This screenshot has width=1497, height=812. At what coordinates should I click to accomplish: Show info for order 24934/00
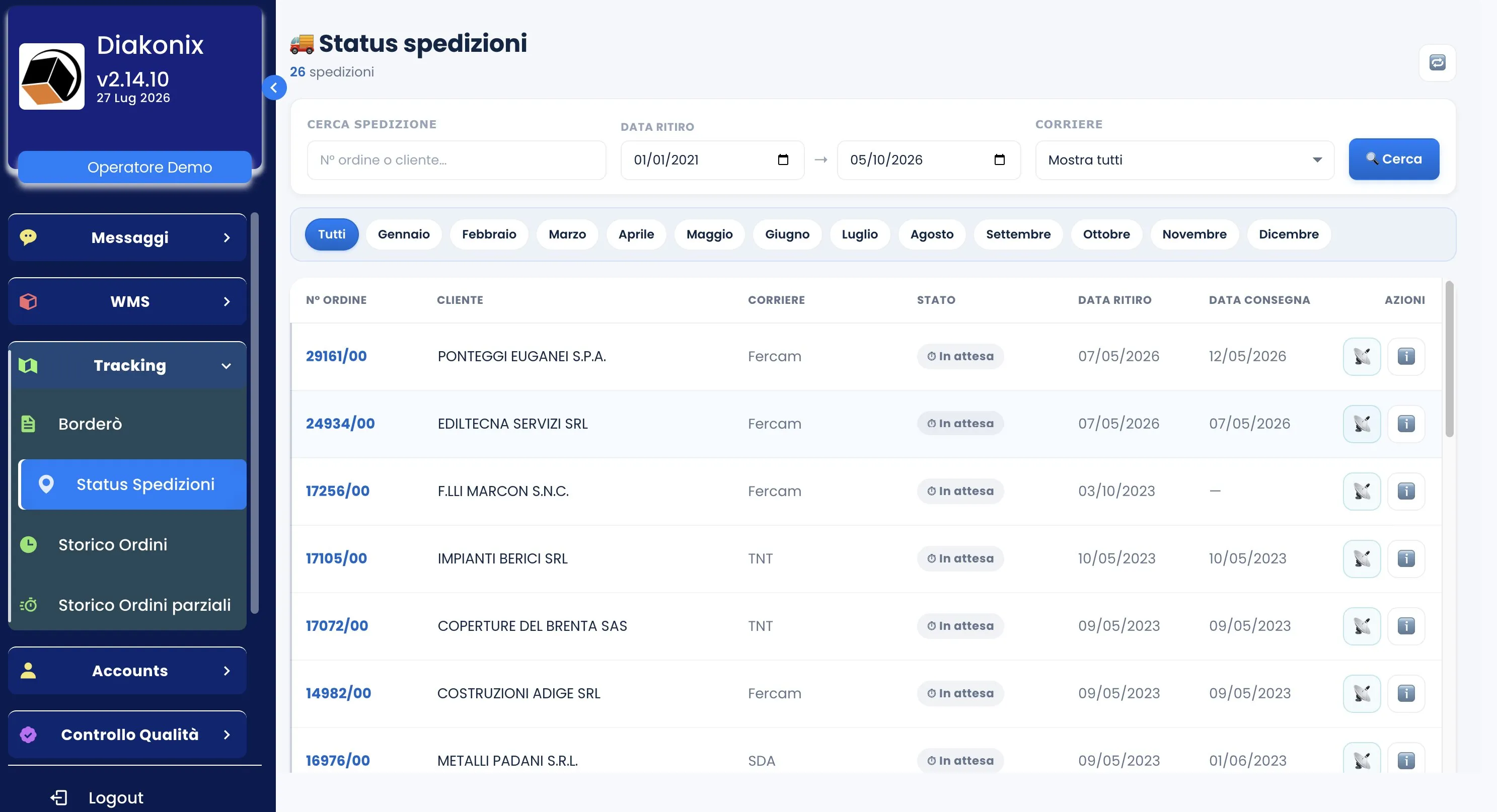[x=1406, y=424]
